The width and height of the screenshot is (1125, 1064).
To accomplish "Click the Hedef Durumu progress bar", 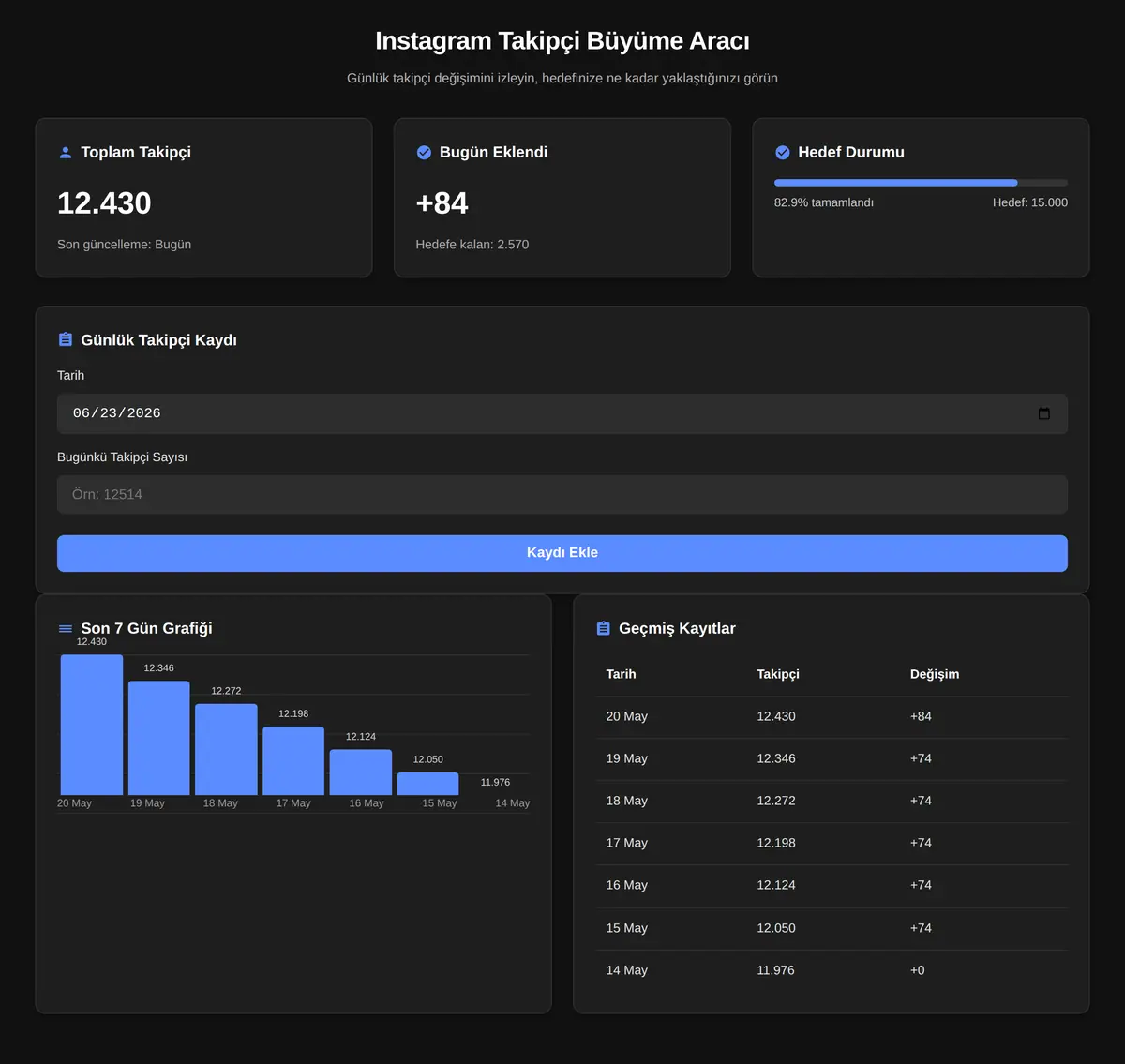I will click(x=921, y=183).
